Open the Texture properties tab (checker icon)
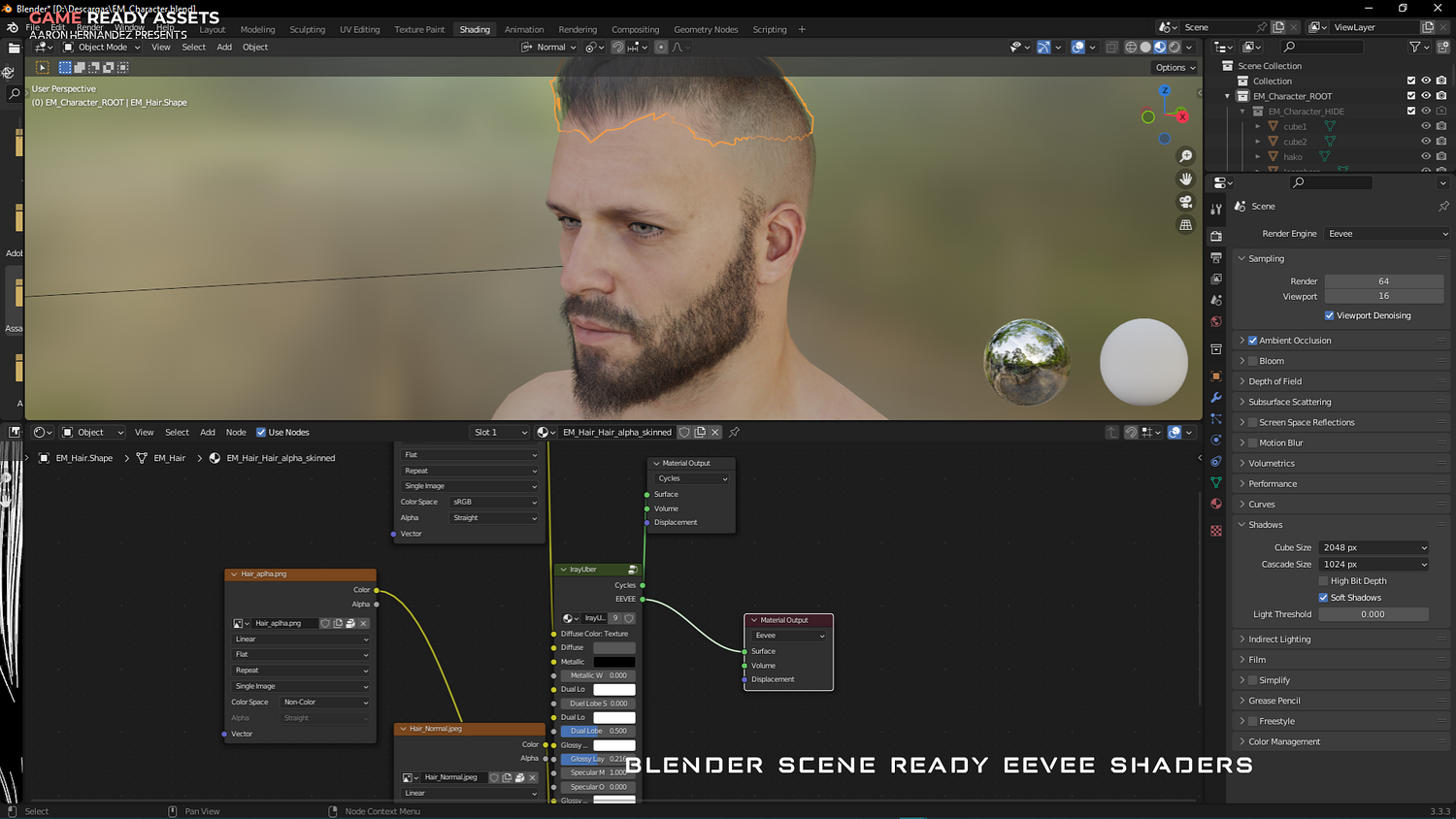This screenshot has width=1456, height=819. pyautogui.click(x=1216, y=531)
